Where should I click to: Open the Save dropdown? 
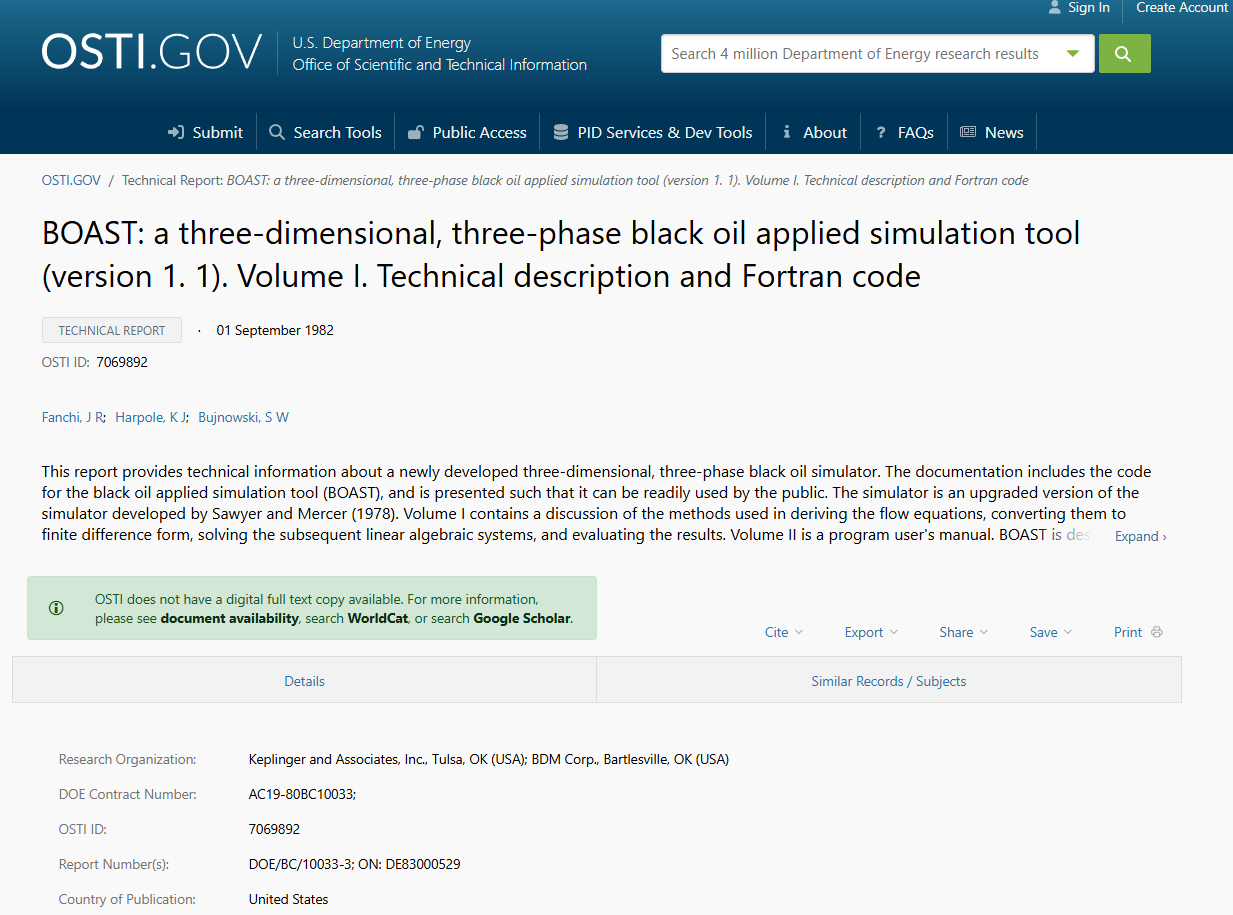point(1051,632)
